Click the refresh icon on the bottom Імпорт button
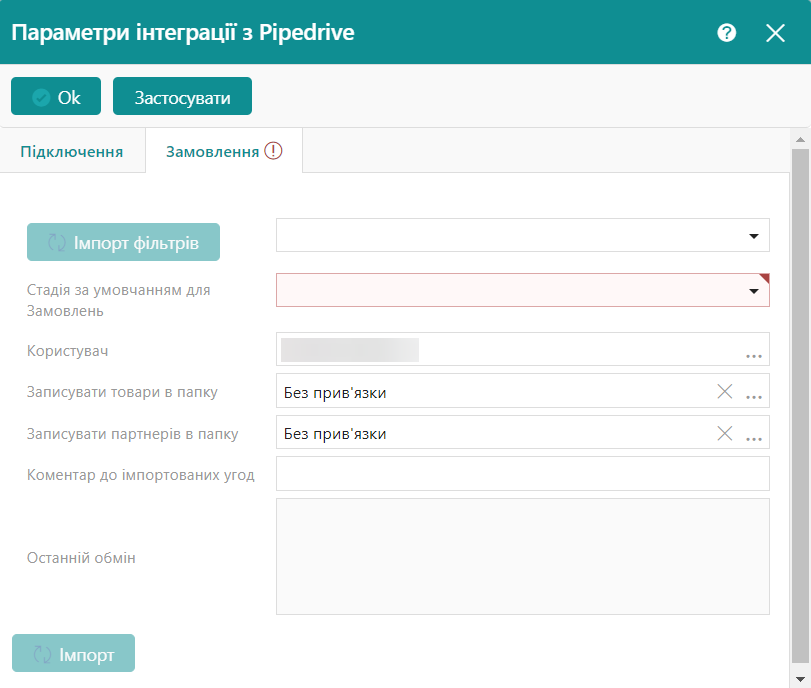811x688 pixels. (42, 654)
